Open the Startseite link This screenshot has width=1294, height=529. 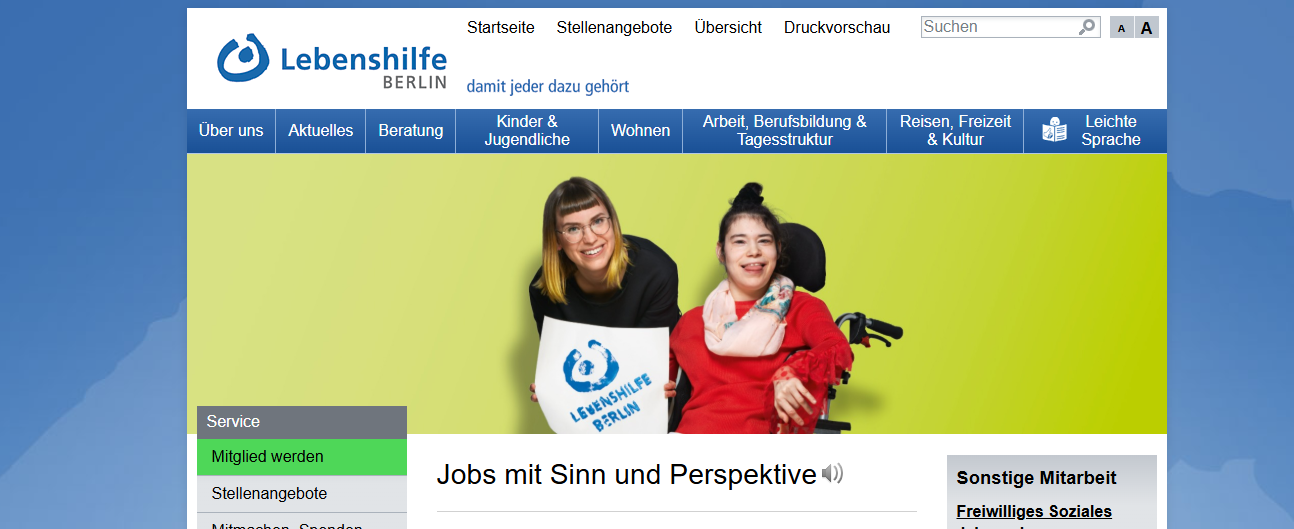(x=500, y=27)
